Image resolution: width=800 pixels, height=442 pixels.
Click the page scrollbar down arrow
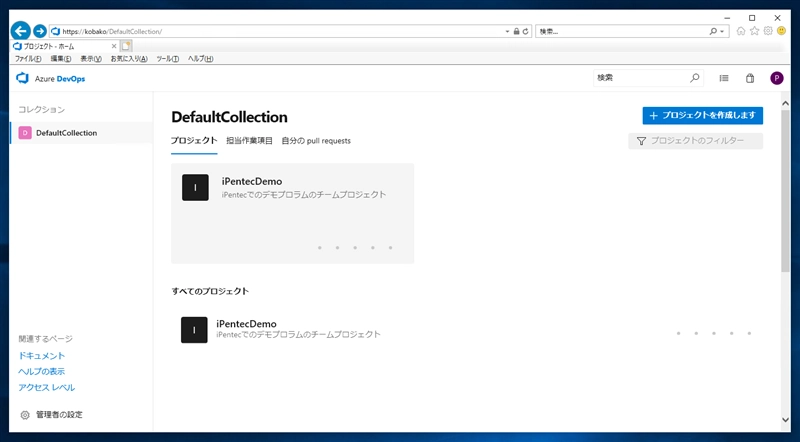(x=786, y=420)
